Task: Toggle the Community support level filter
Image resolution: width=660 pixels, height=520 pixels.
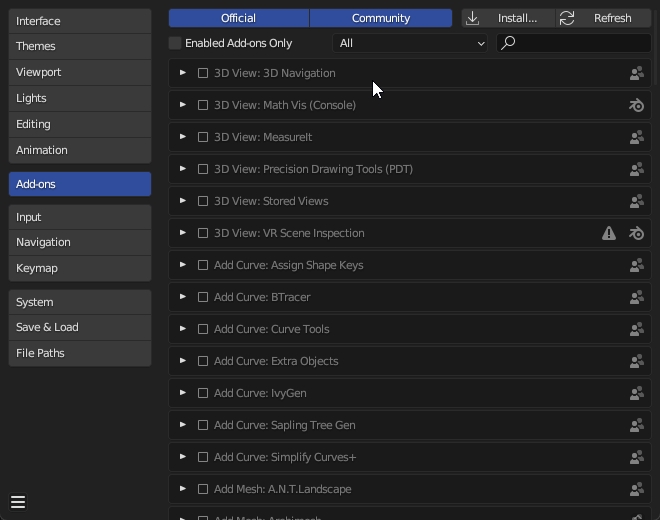Action: (x=380, y=18)
